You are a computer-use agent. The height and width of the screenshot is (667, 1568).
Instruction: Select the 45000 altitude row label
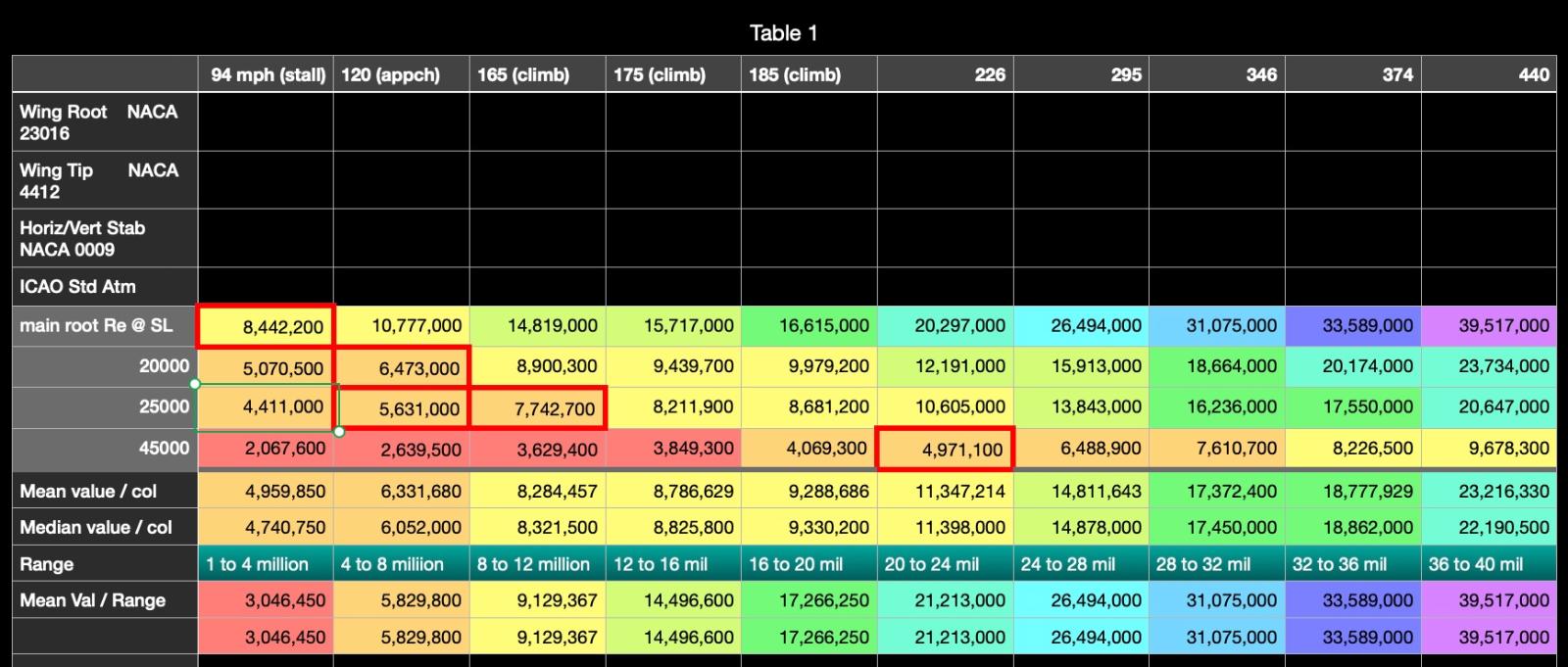click(105, 448)
